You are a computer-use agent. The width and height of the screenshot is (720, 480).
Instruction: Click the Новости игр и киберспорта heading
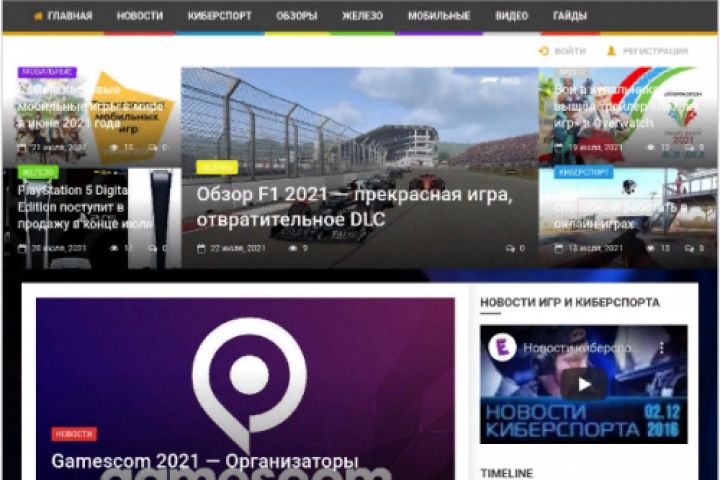(570, 302)
